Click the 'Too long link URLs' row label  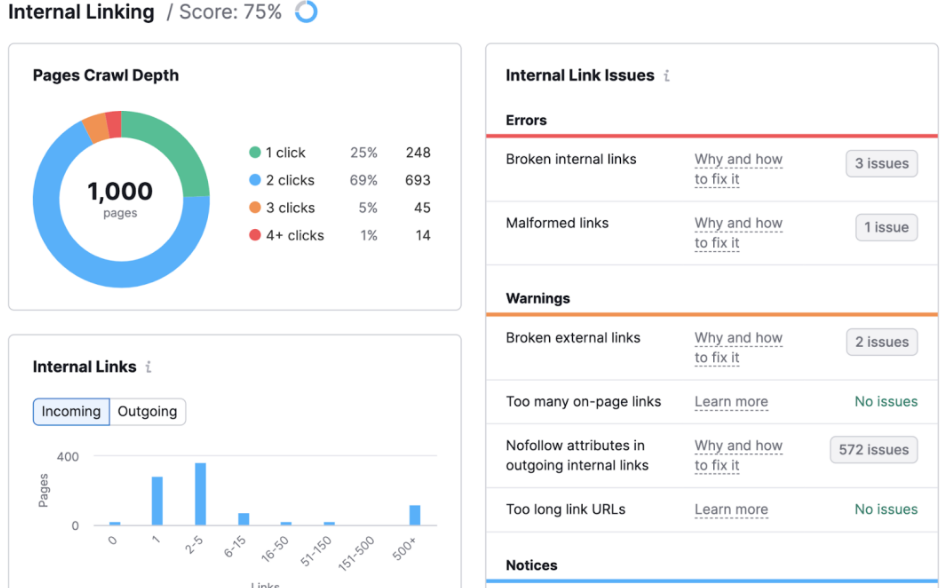click(x=566, y=510)
